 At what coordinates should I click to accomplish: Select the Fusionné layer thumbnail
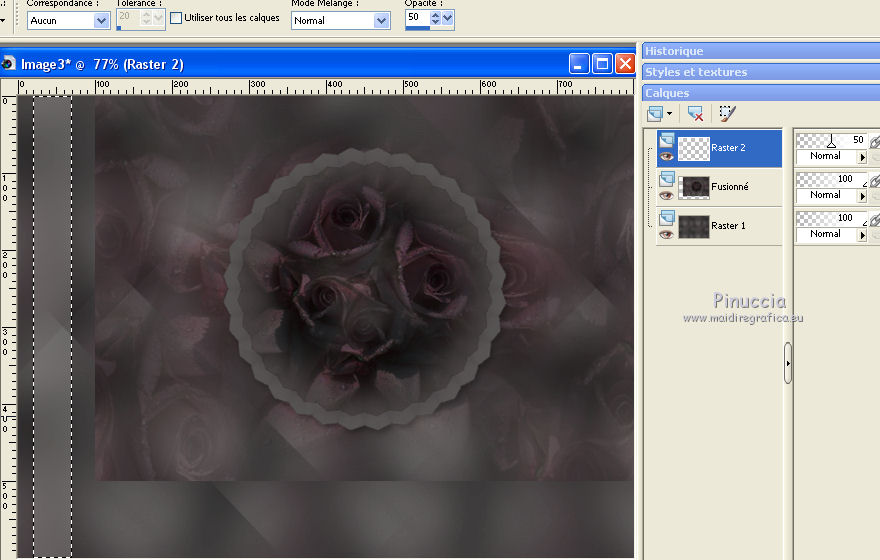694,187
